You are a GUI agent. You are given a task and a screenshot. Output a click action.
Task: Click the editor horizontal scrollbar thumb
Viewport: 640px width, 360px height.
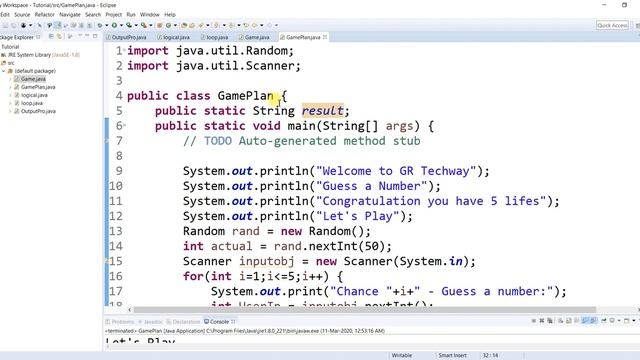[364, 310]
